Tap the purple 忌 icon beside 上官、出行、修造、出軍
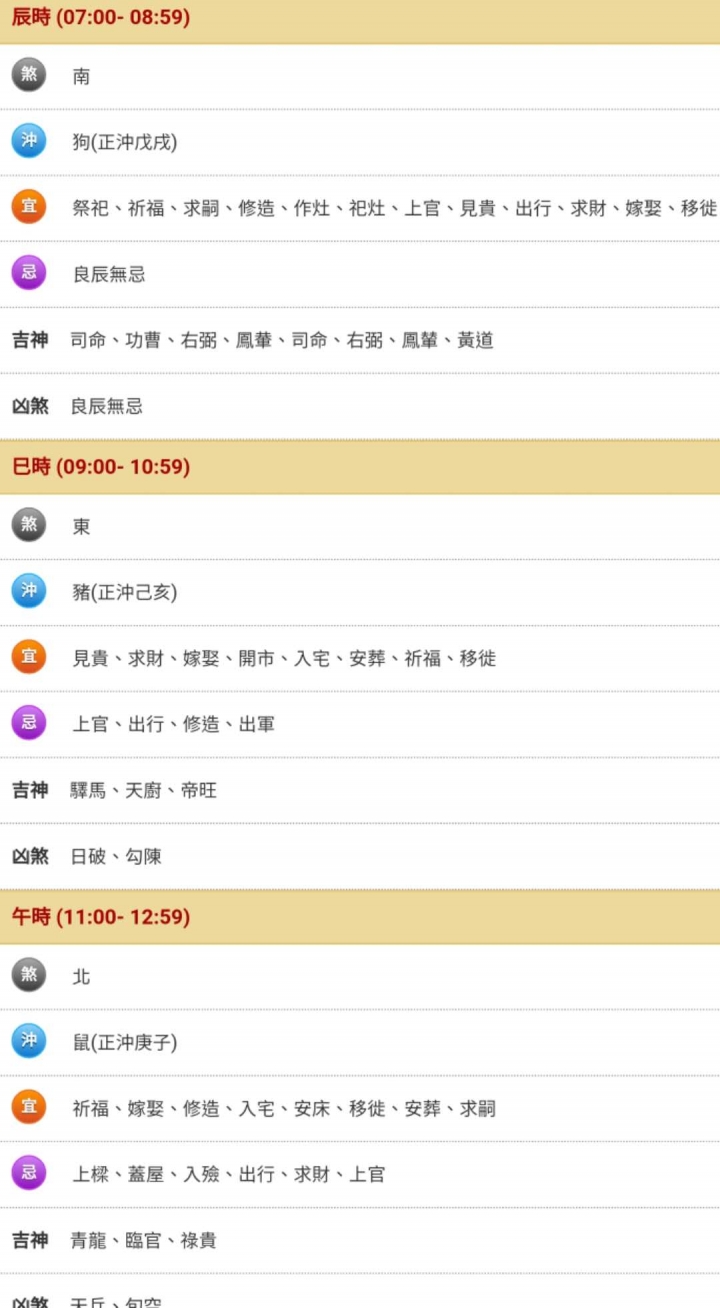The image size is (720, 1308). coord(29,723)
